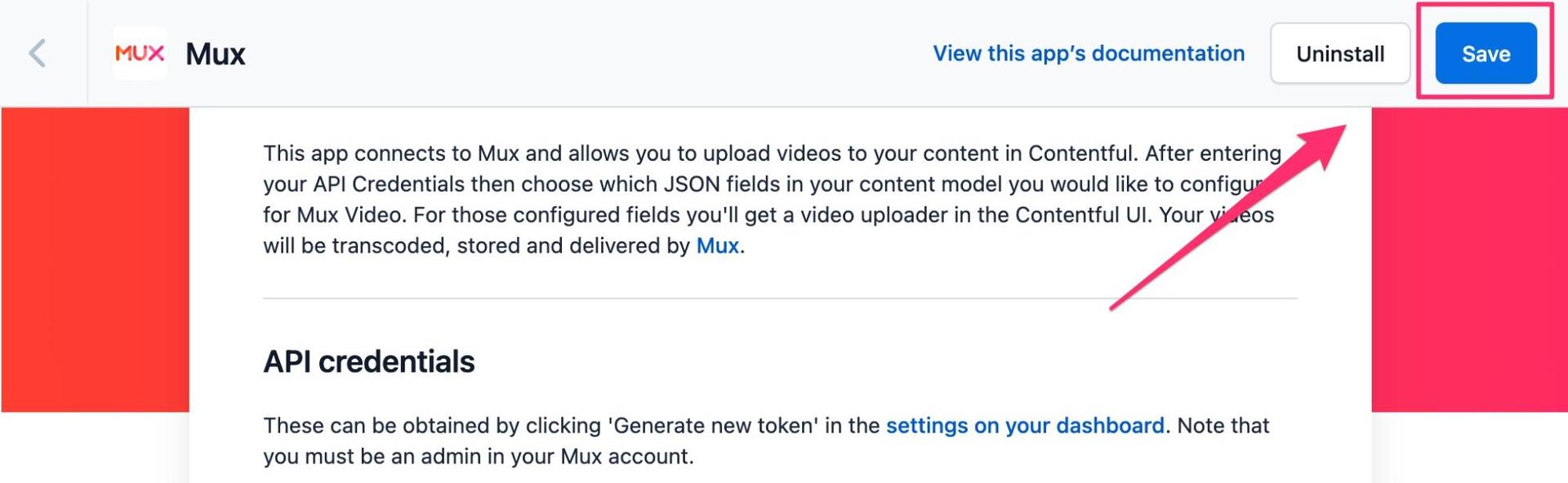Viewport: 1568px width, 483px height.
Task: Activate the blue documentation hyperlink
Action: [x=1088, y=53]
